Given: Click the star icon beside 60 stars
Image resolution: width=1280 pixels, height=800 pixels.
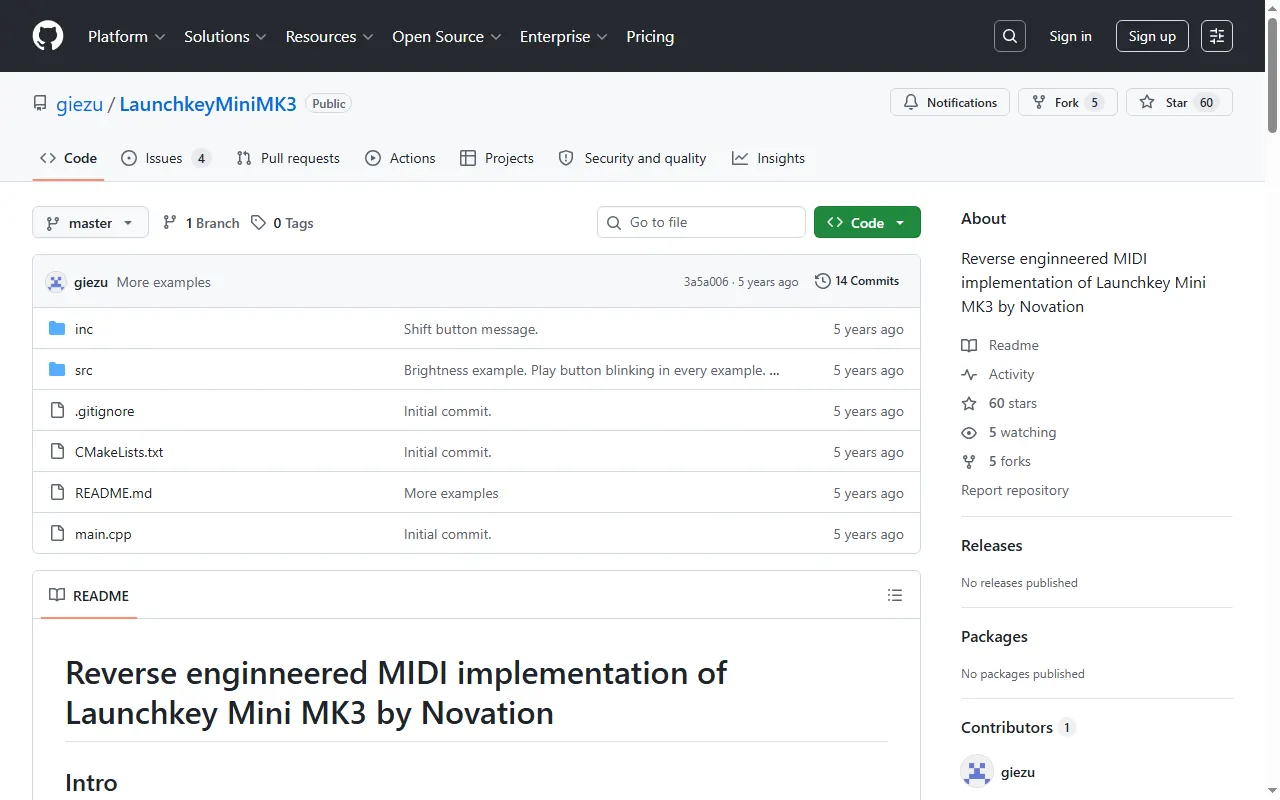Looking at the screenshot, I should pos(969,403).
